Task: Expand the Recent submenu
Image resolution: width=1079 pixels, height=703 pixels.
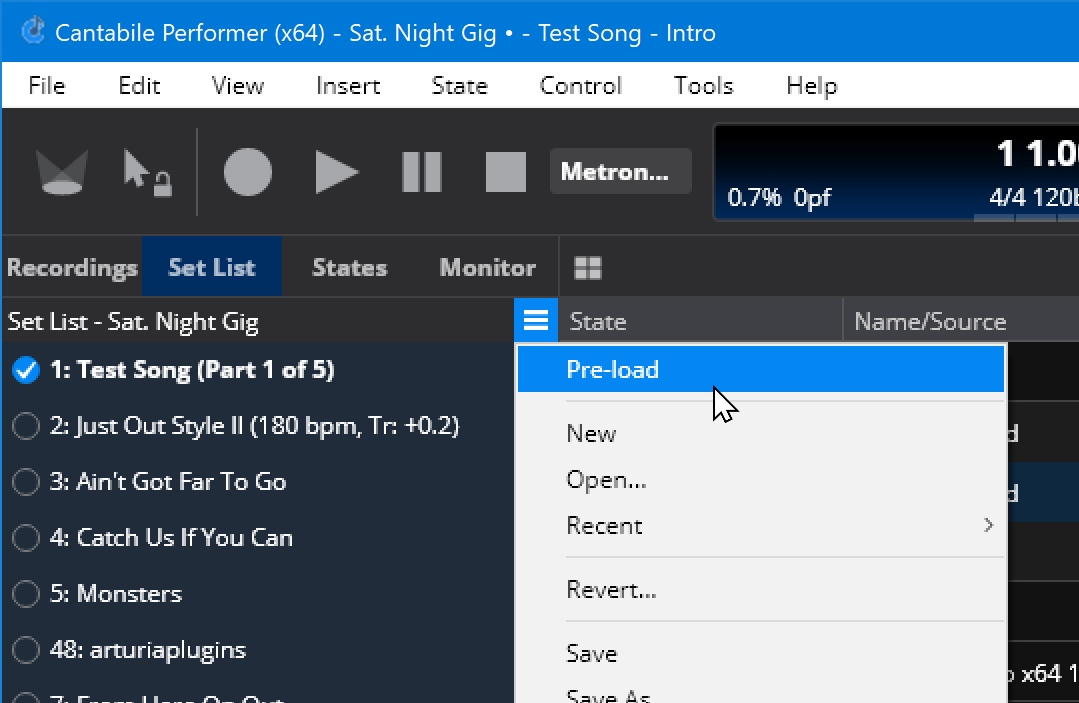Action: [x=760, y=526]
